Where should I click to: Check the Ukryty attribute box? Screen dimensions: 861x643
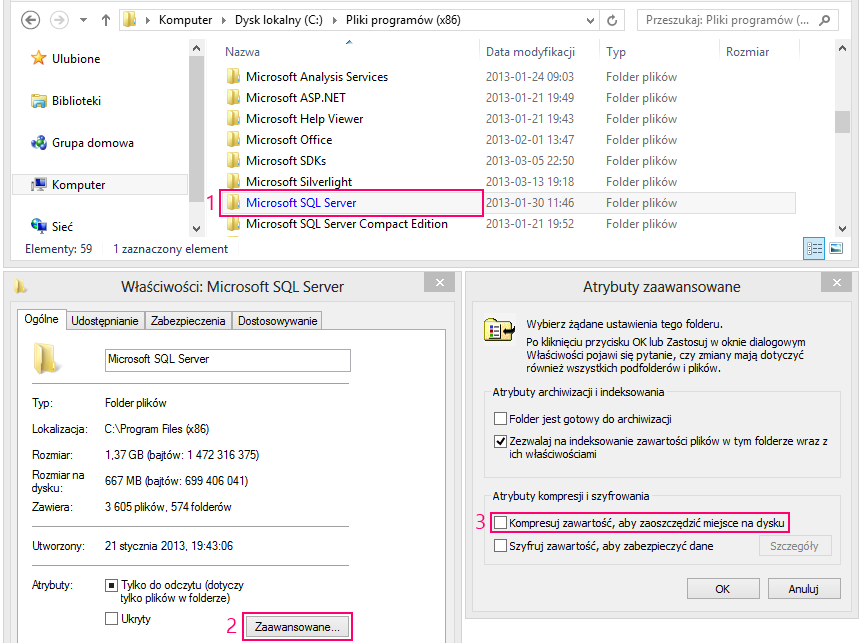pyautogui.click(x=112, y=619)
